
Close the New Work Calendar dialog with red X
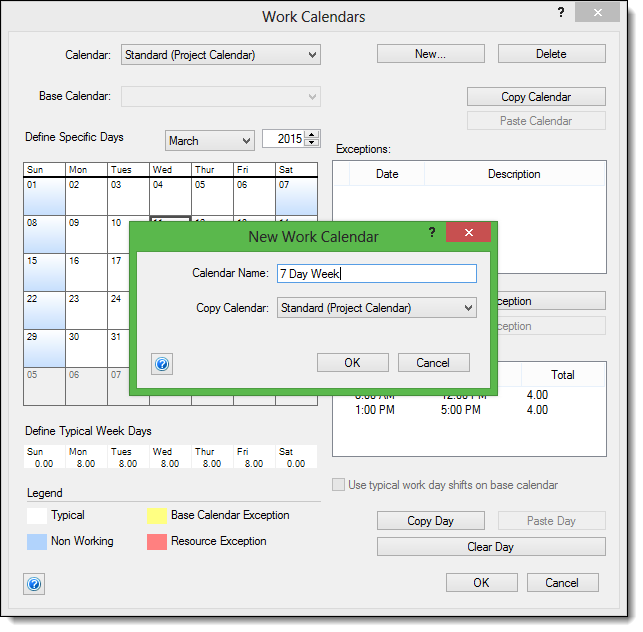[x=468, y=233]
